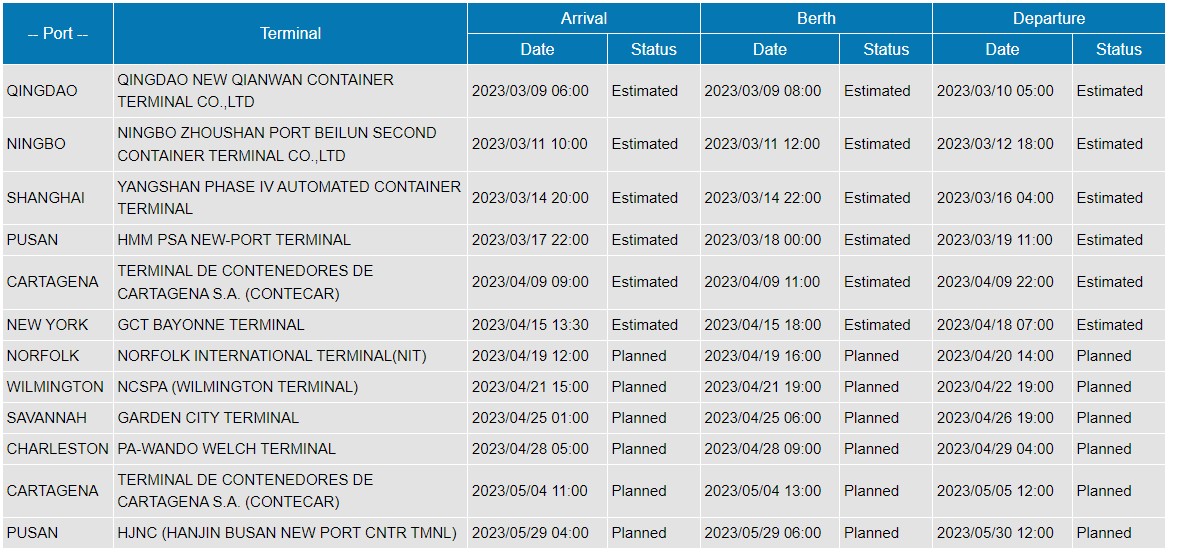Viewport: 1177px width, 557px height.
Task: Select the Berth group header
Action: pos(816,18)
